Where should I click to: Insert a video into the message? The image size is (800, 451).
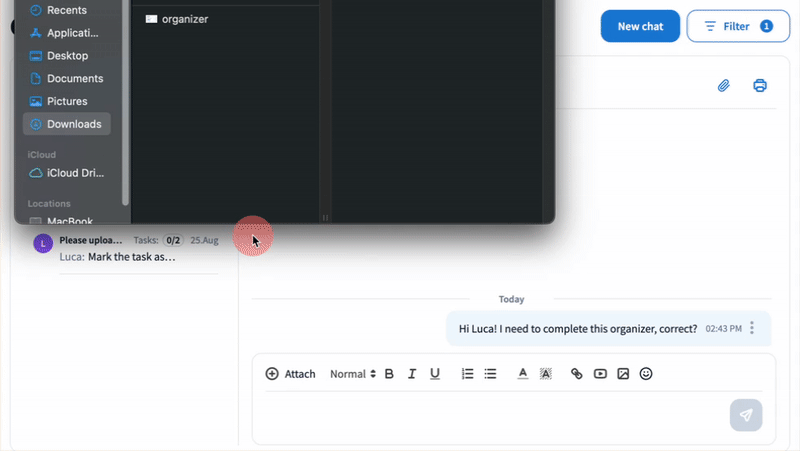pos(600,374)
